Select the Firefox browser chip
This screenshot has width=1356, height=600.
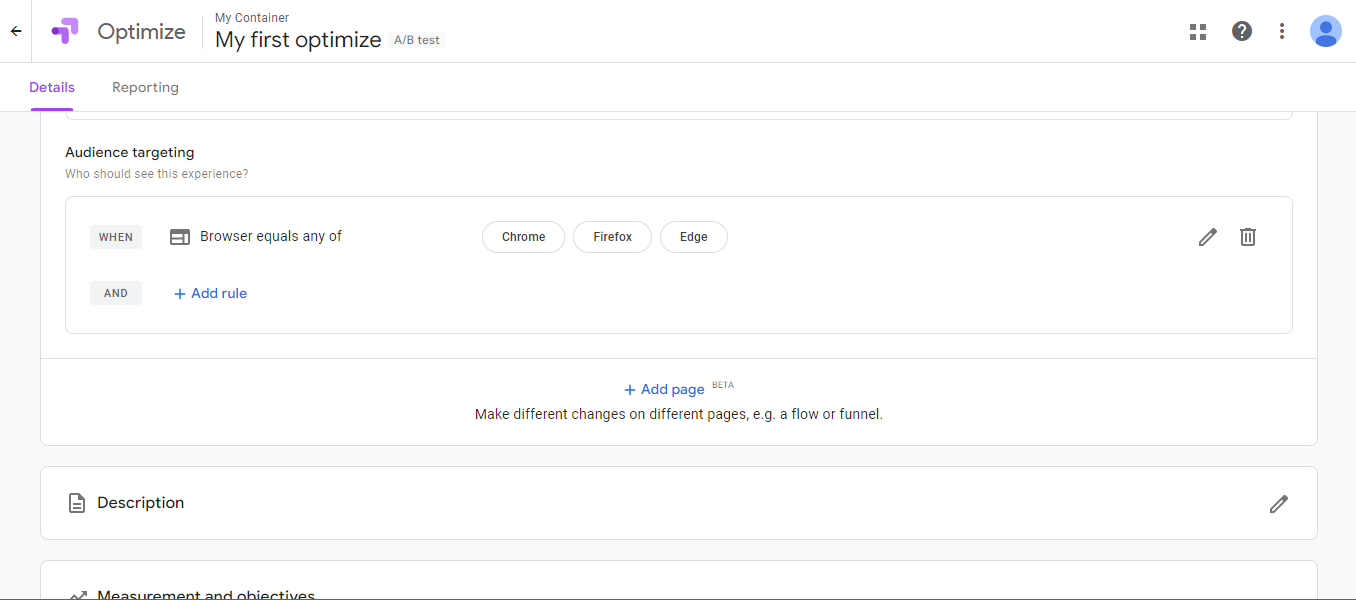pos(612,237)
